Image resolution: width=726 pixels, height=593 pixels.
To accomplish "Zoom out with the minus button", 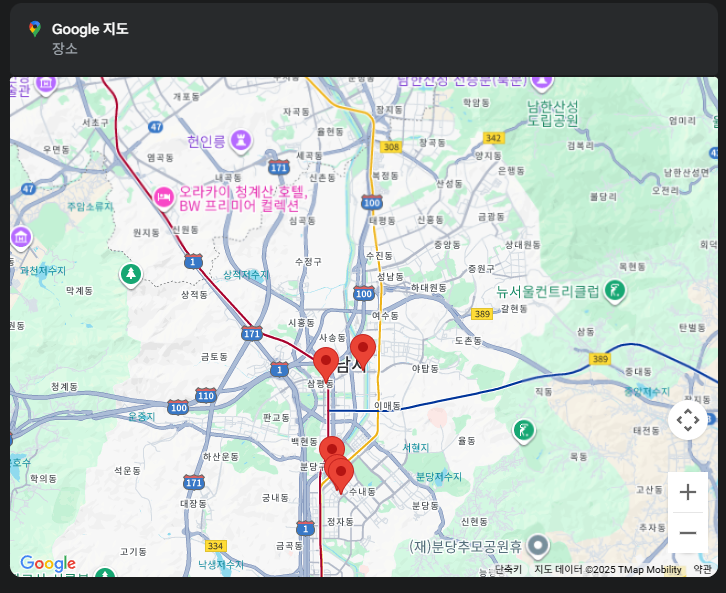I will click(x=688, y=533).
